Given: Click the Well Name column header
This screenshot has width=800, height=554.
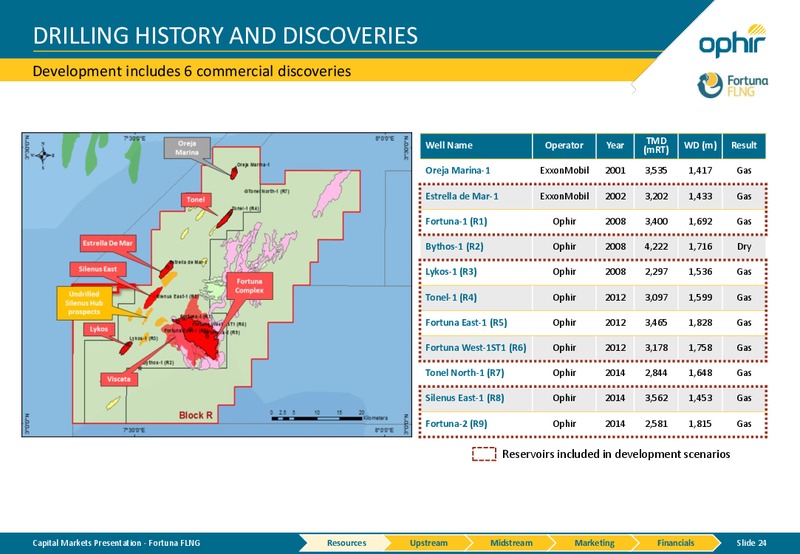Looking at the screenshot, I should pos(476,146).
